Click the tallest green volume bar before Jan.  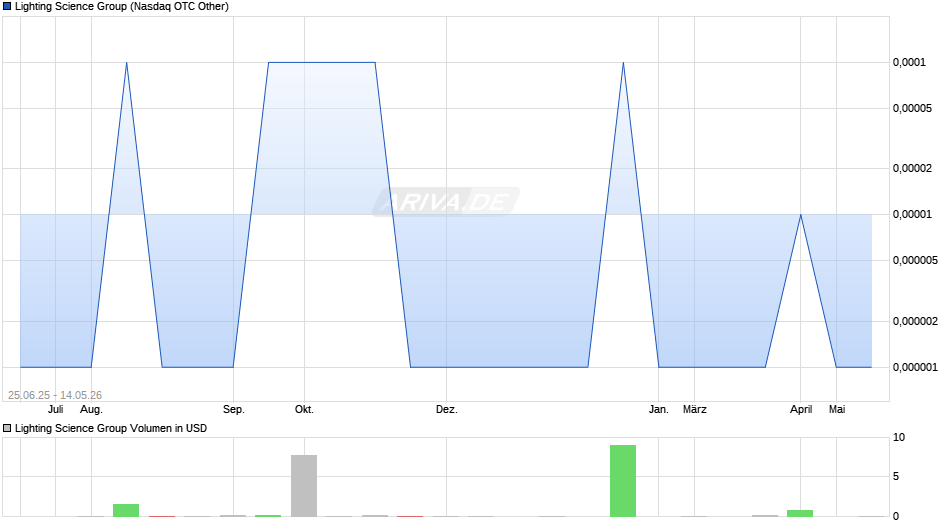(623, 481)
